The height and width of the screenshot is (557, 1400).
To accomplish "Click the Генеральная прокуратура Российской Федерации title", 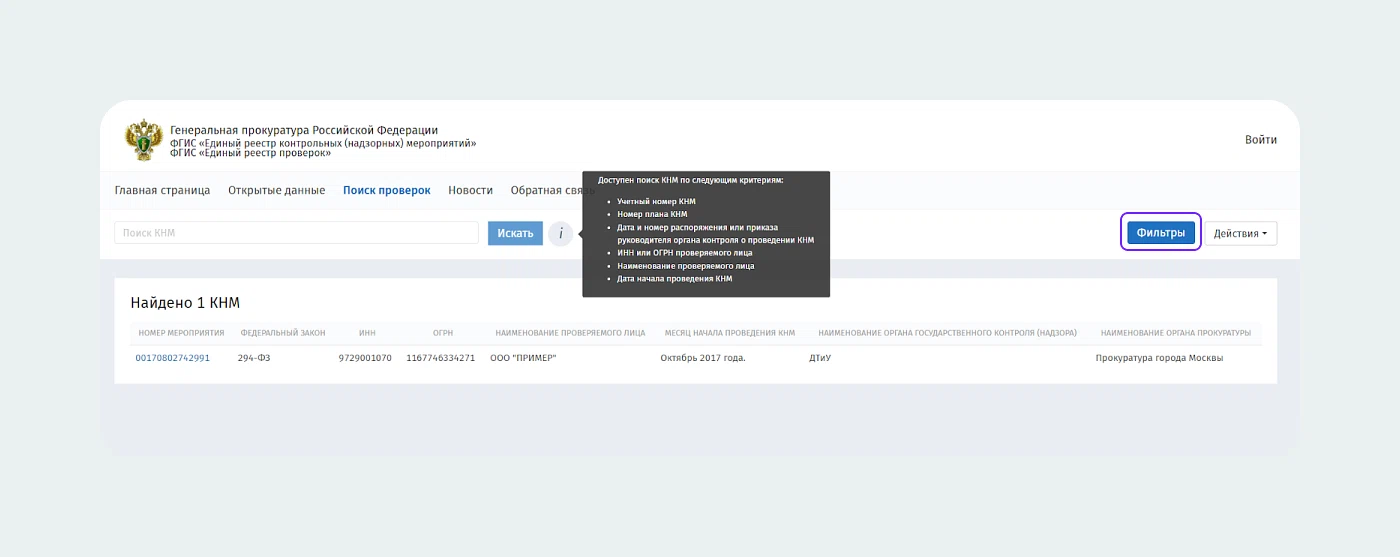I will point(304,131).
